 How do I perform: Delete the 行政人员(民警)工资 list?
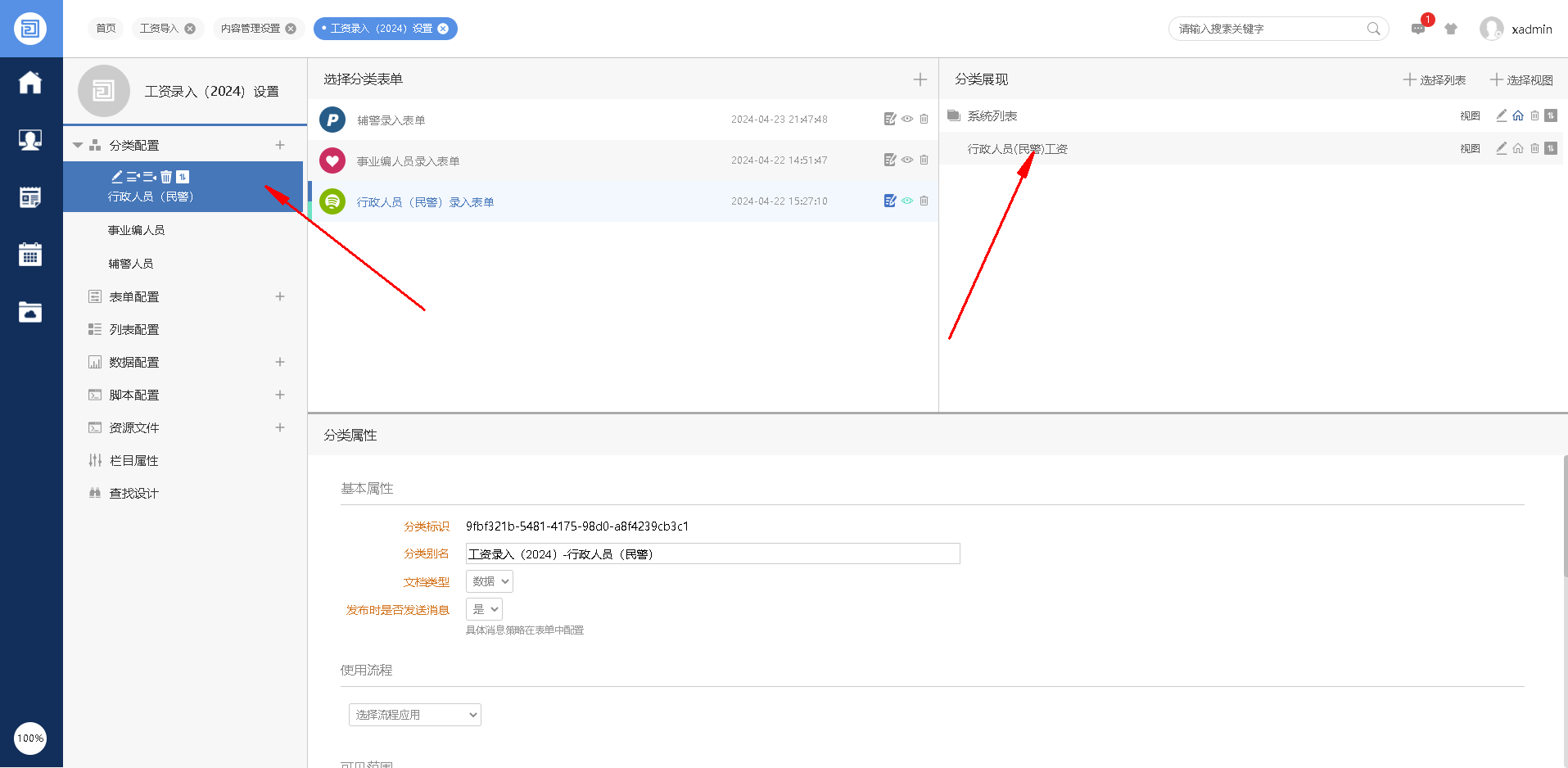1534,148
